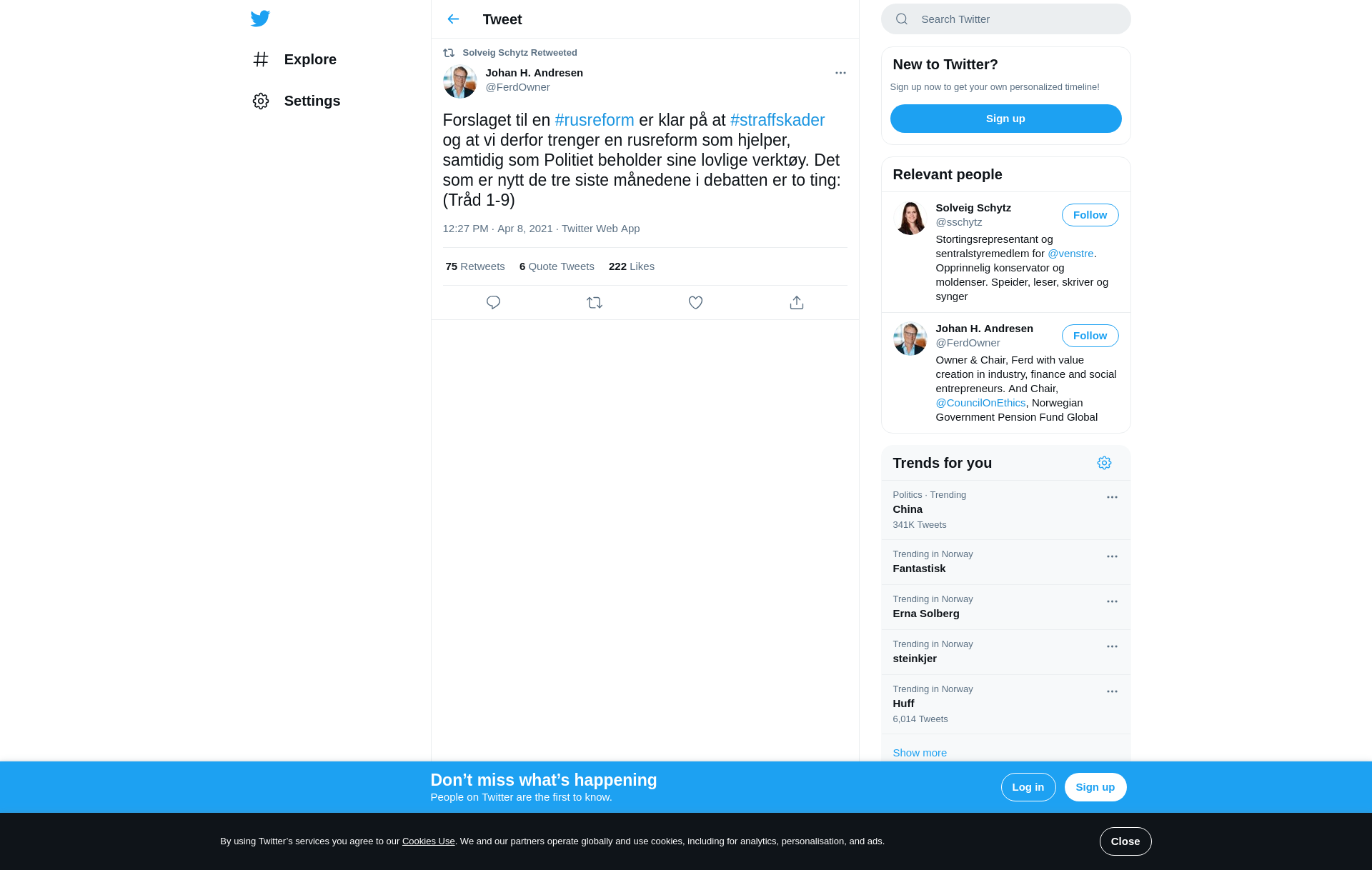The height and width of the screenshot is (870, 1372).
Task: Focus the Search Twitter field
Action: [x=1005, y=19]
